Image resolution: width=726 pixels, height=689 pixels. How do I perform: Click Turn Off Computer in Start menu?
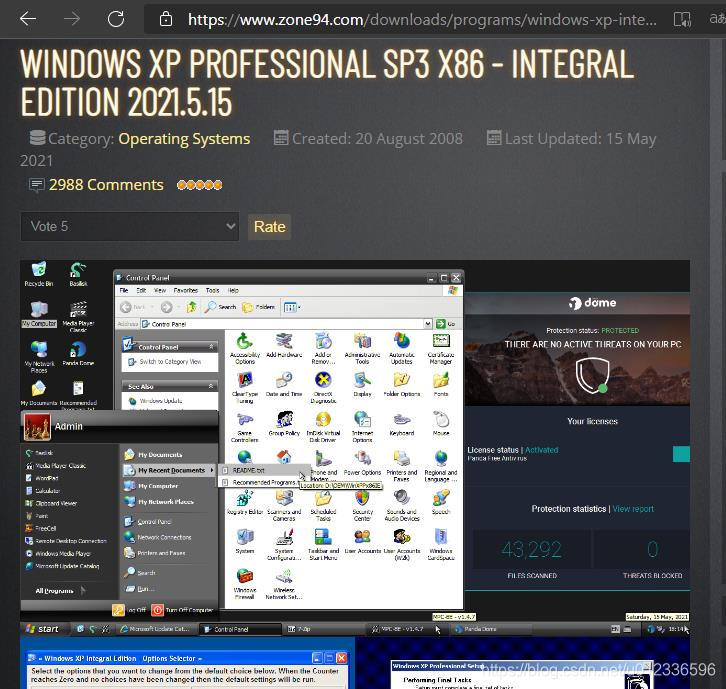[x=182, y=610]
